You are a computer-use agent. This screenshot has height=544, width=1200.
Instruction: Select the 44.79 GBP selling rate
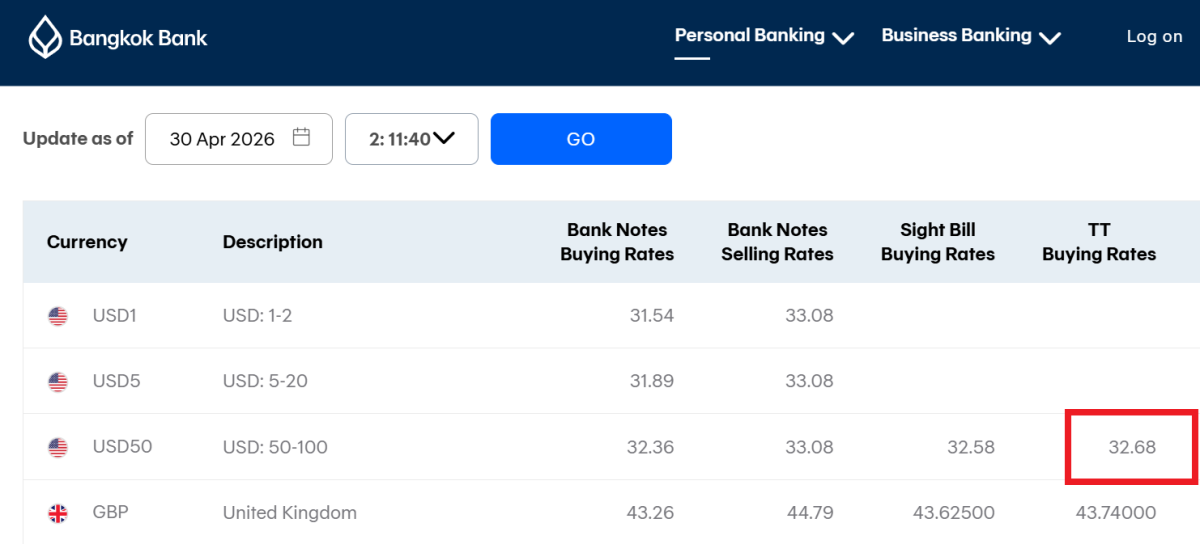[810, 513]
